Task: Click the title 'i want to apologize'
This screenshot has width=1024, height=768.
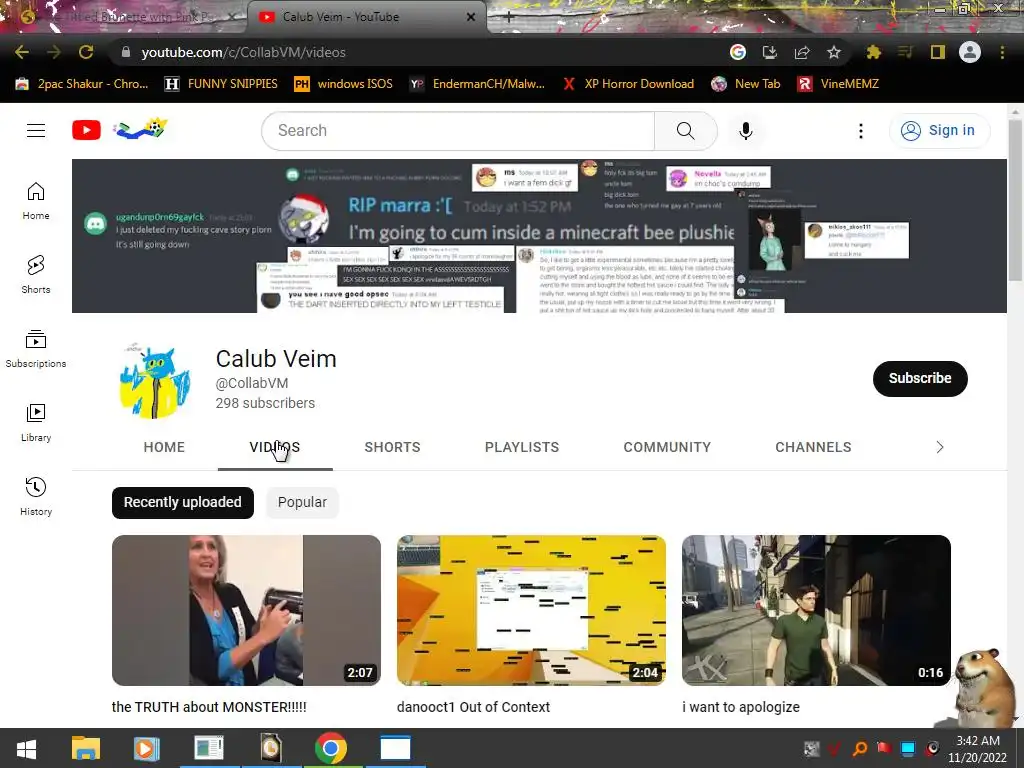Action: [x=741, y=707]
